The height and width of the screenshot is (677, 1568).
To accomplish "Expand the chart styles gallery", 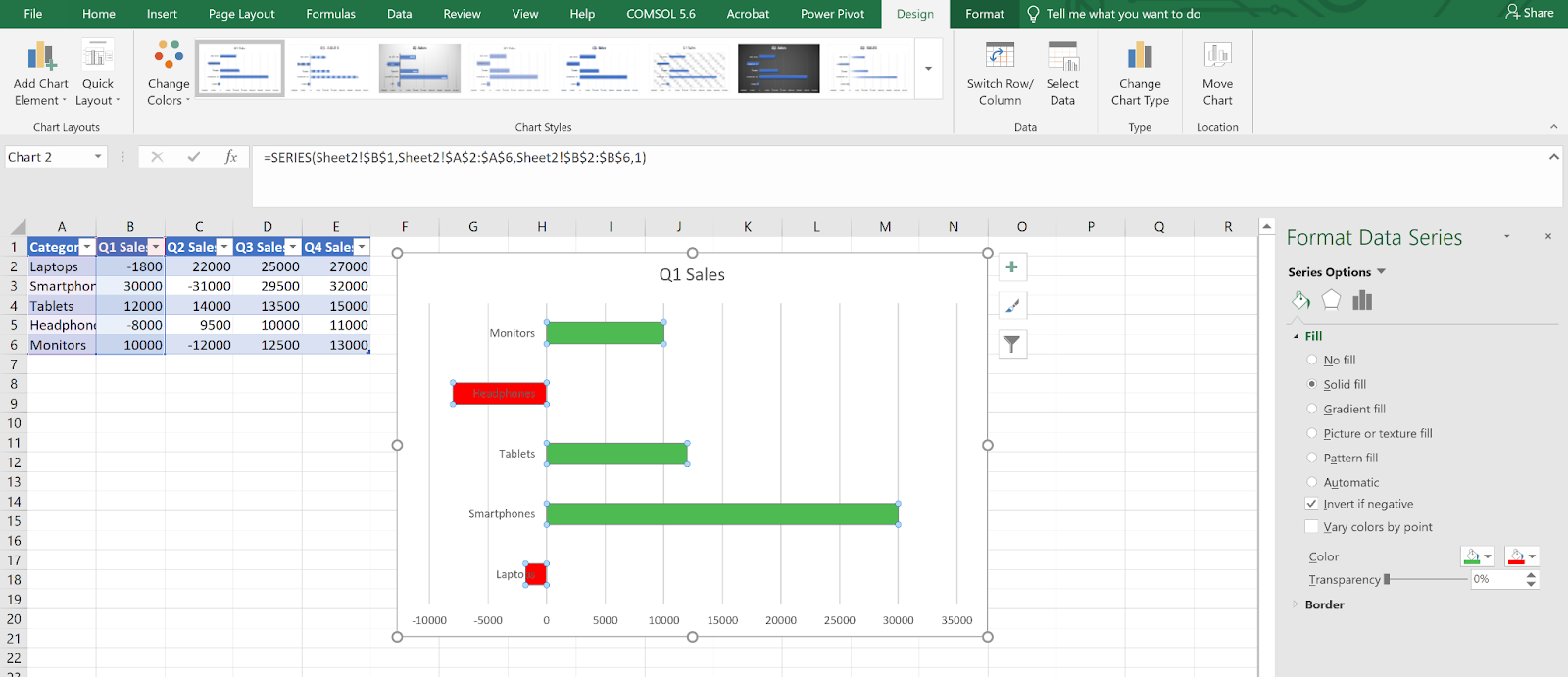I will pyautogui.click(x=928, y=68).
